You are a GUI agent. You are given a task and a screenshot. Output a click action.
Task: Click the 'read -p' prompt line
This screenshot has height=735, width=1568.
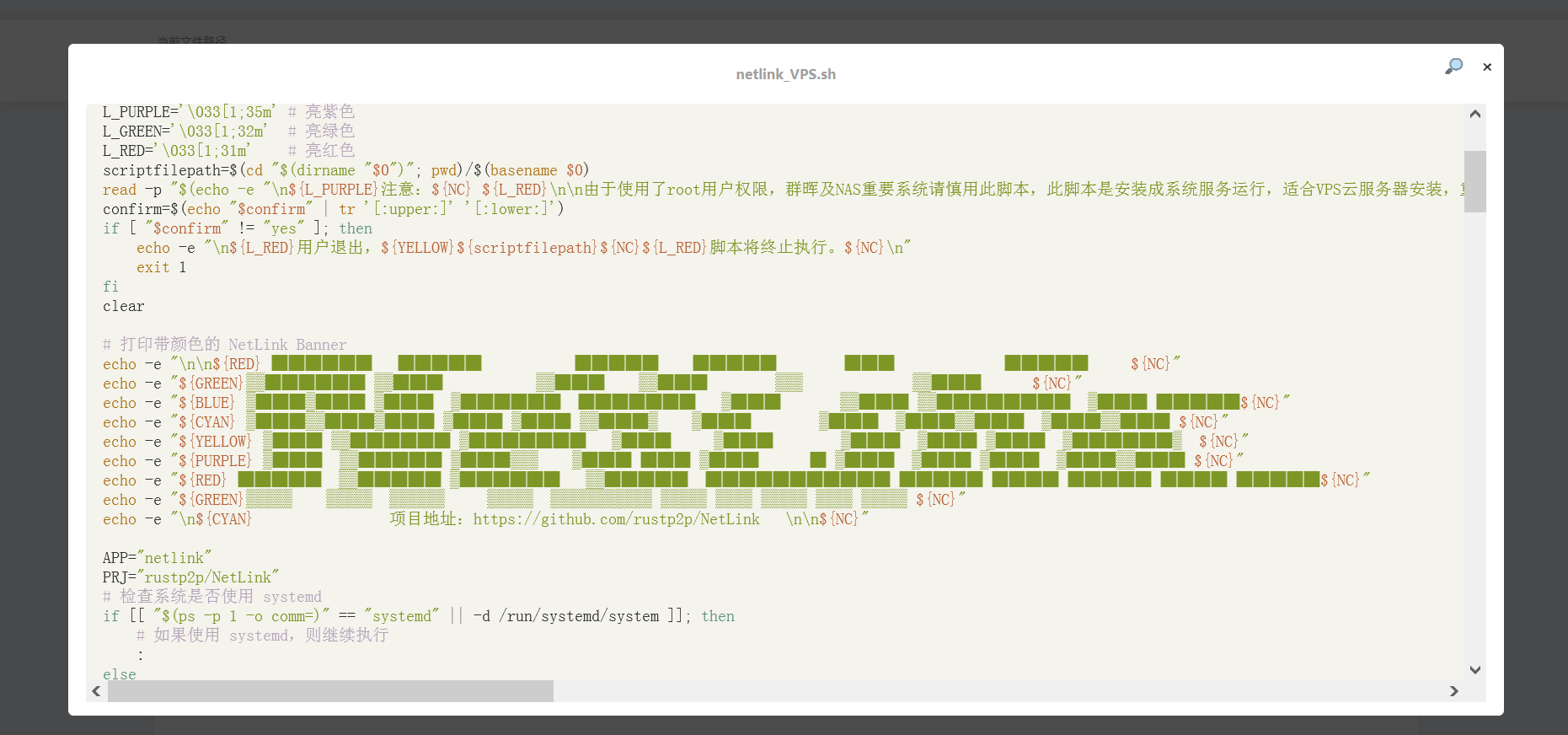click(x=783, y=190)
